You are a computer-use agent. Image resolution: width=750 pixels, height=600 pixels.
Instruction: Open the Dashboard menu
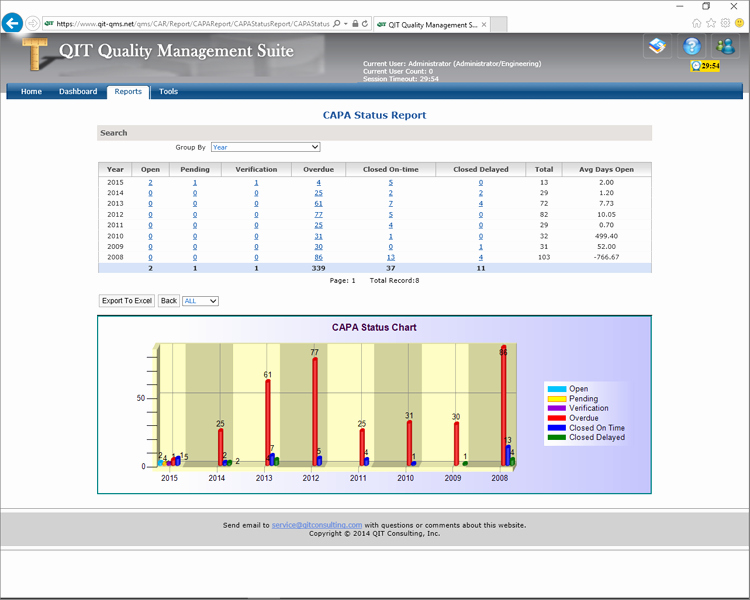[x=78, y=91]
